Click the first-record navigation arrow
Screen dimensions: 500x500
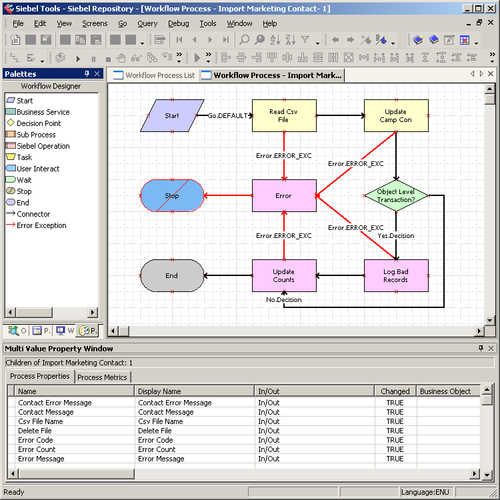click(x=180, y=40)
